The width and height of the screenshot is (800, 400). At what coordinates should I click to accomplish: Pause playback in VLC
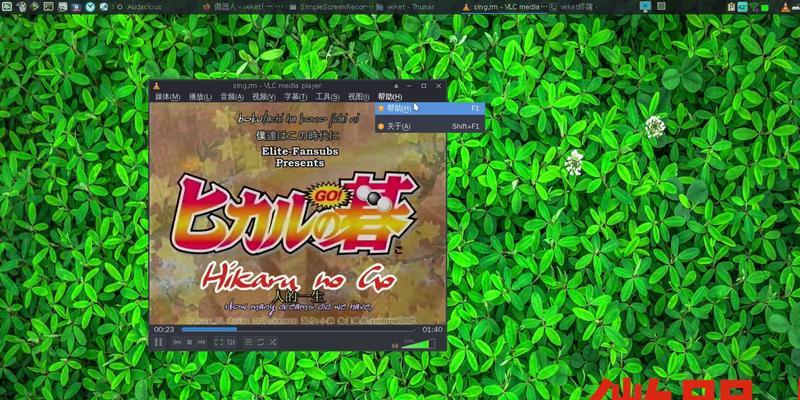tap(159, 342)
